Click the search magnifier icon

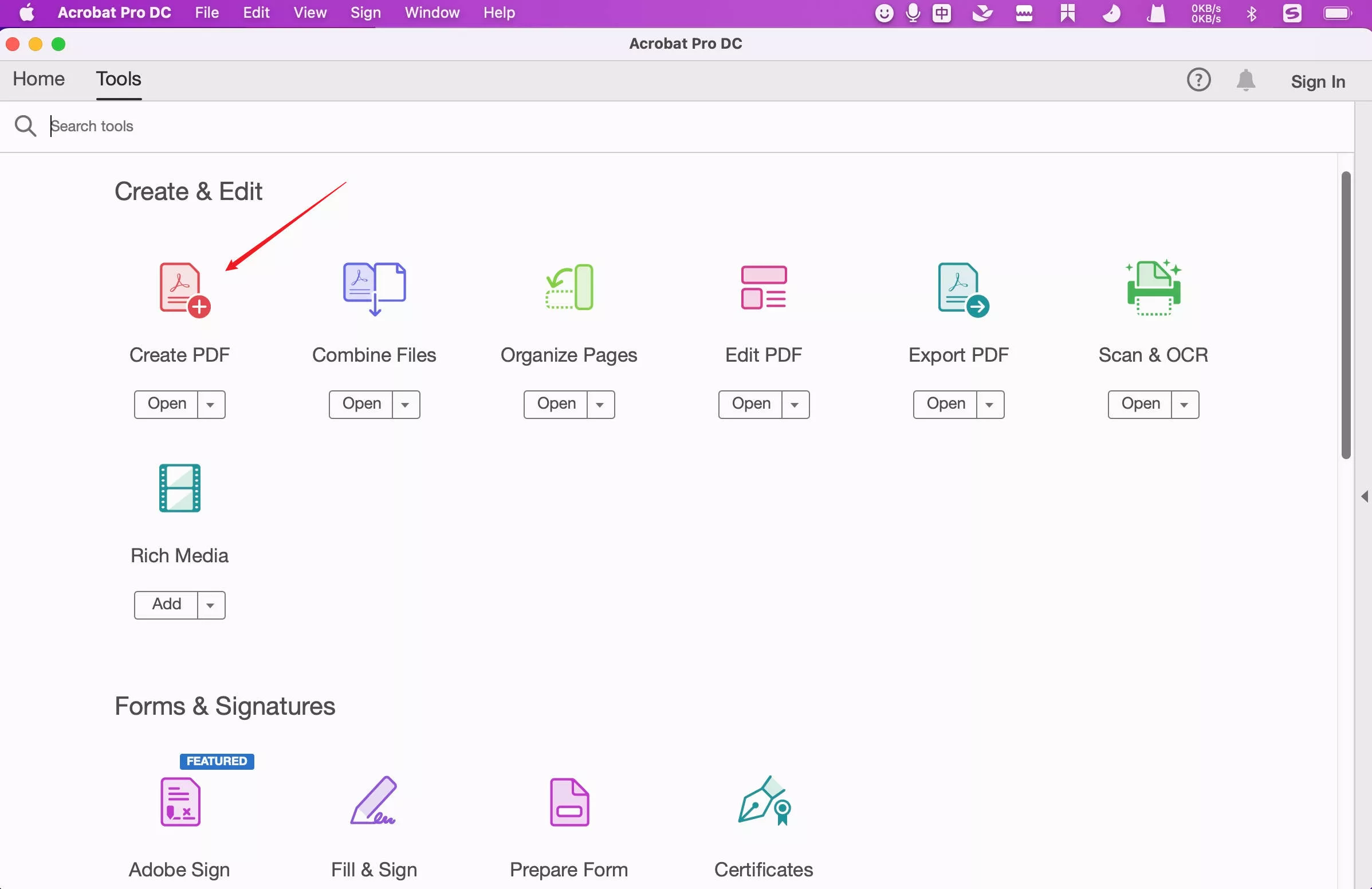tap(25, 126)
